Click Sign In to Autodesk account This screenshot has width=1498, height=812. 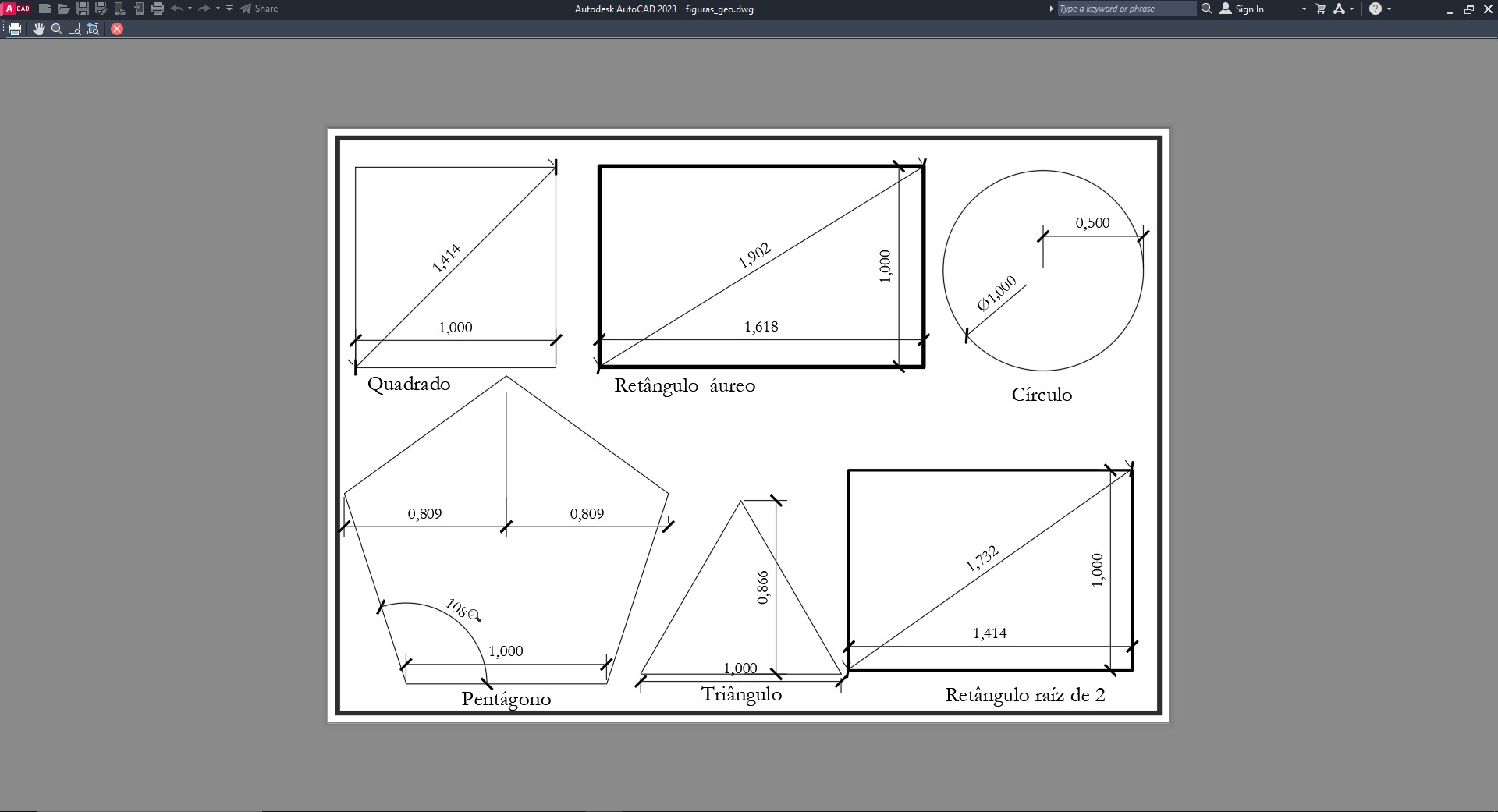click(x=1242, y=9)
